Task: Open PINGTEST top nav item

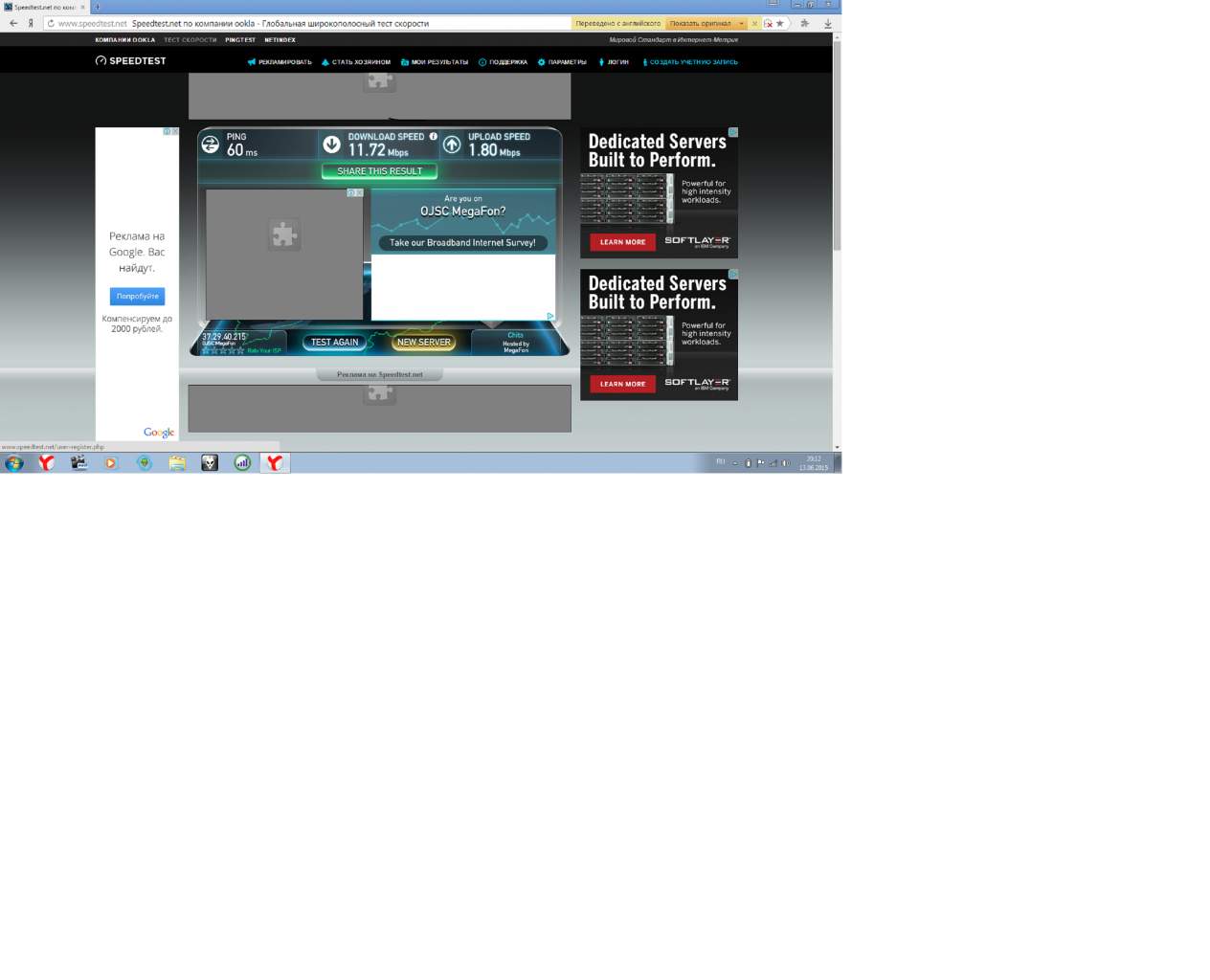Action: 240,40
